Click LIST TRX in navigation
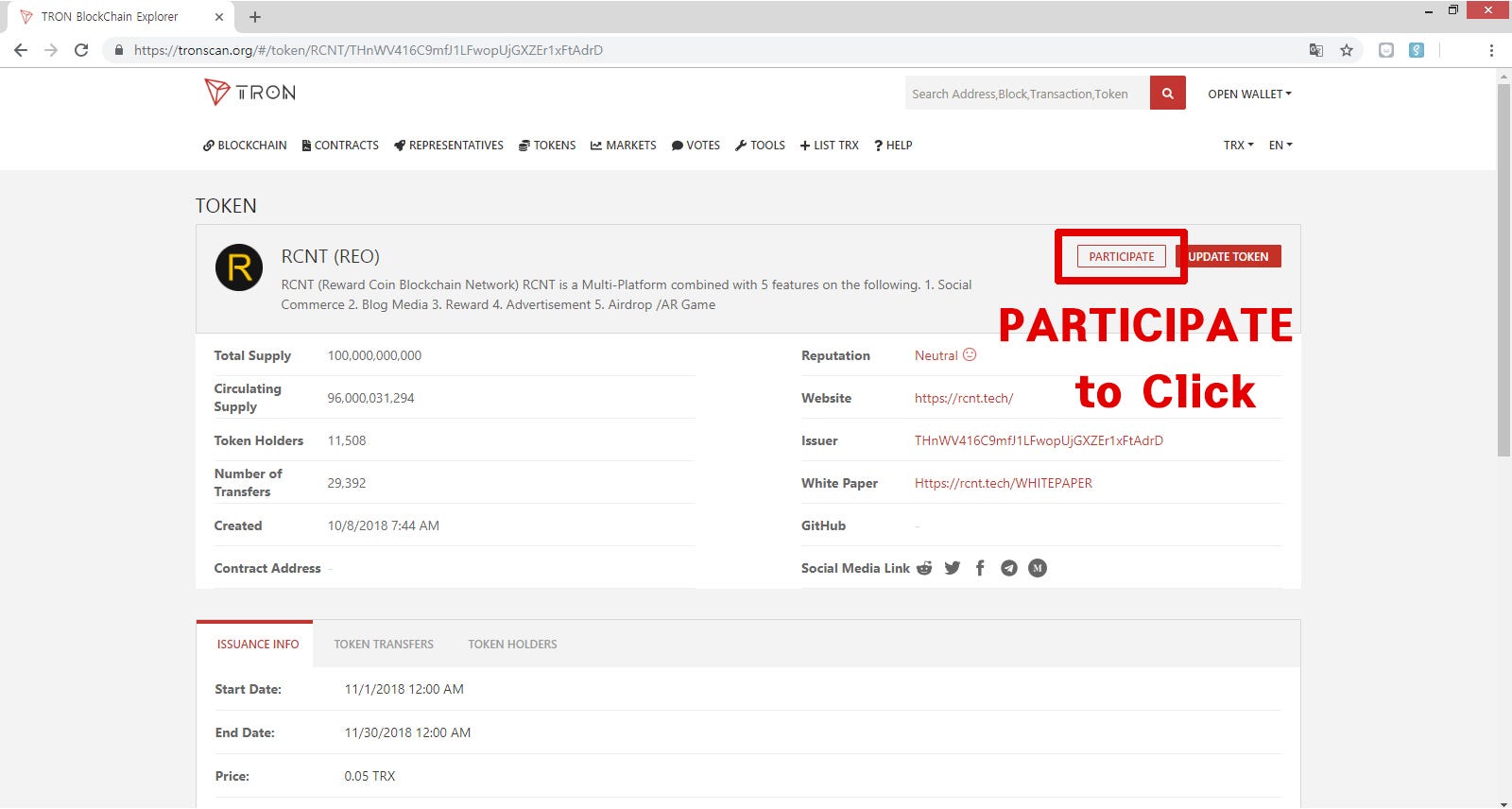The width and height of the screenshot is (1512, 809). (x=830, y=146)
